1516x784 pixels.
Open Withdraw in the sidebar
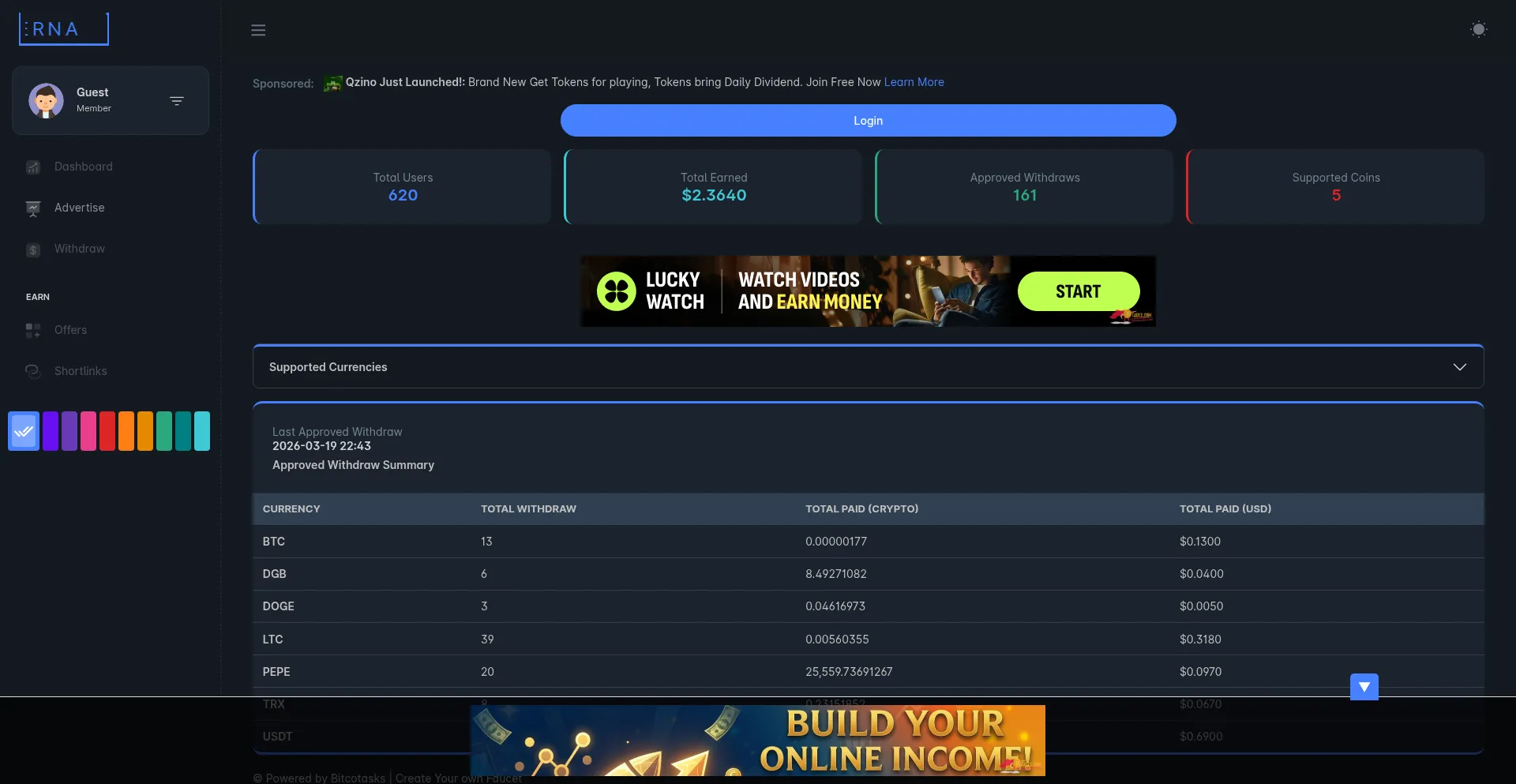click(79, 249)
